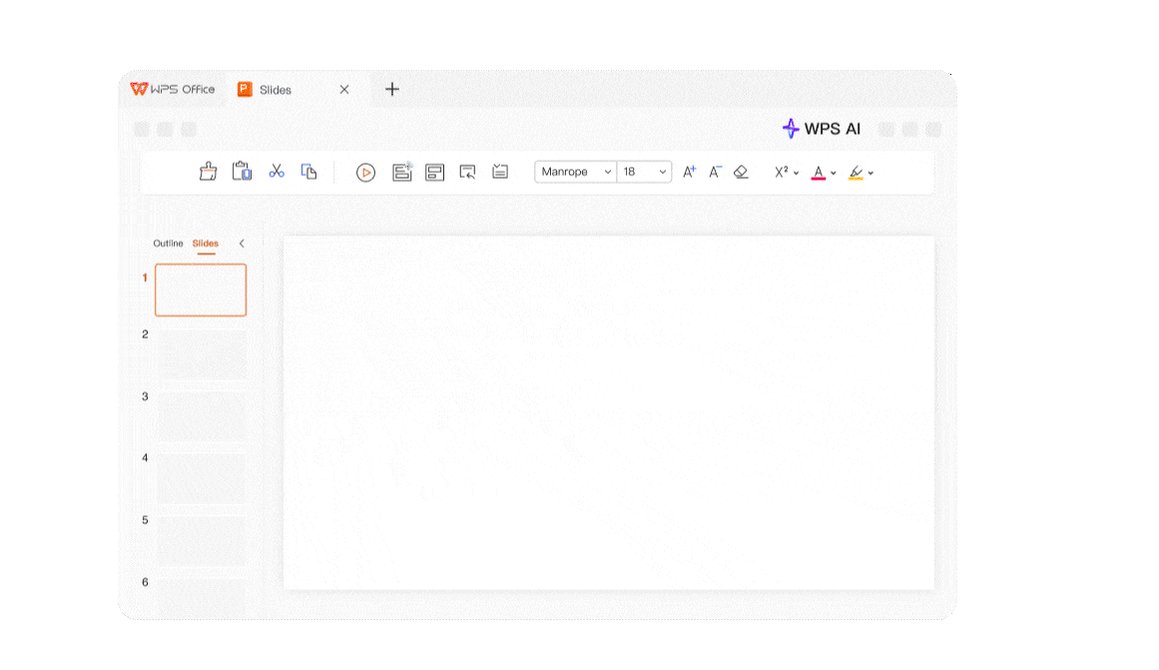1159x670 pixels.
Task: Click the section list icon
Action: point(500,172)
